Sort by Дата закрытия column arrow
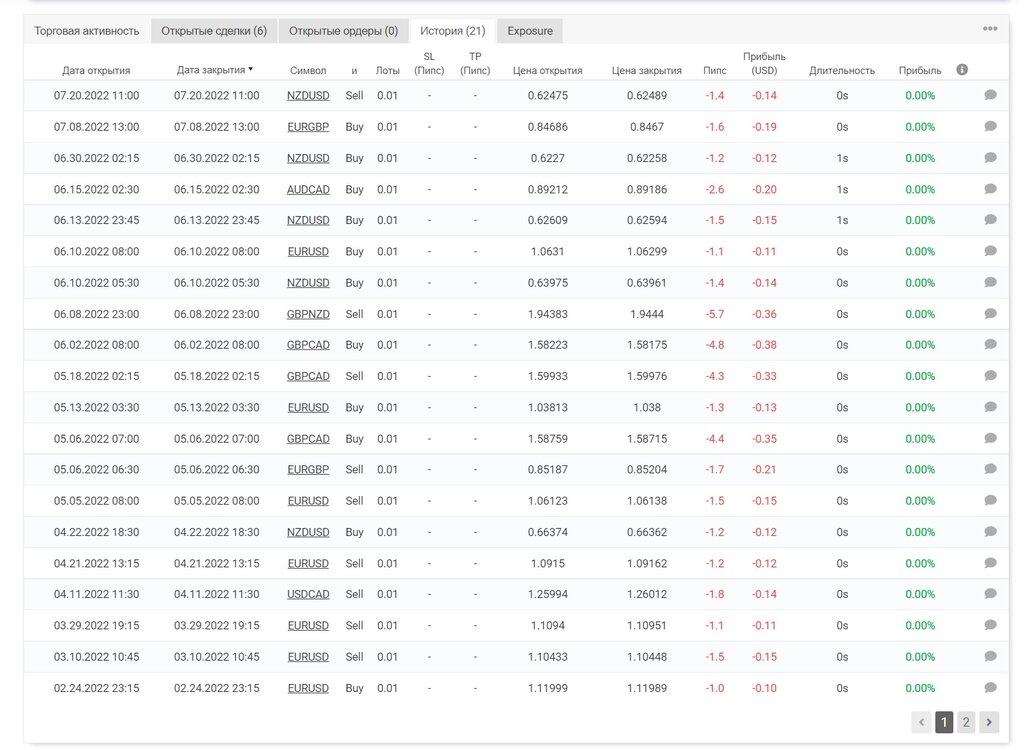Viewport: 1024px width, 750px height. click(251, 69)
